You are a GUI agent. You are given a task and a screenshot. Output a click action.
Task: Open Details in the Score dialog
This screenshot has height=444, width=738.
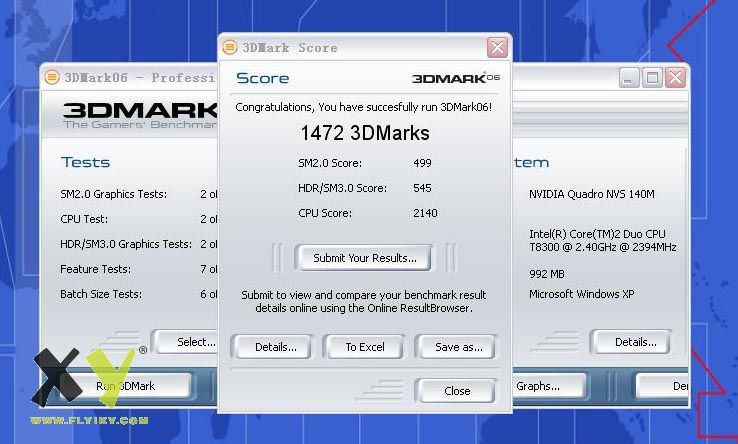click(272, 347)
